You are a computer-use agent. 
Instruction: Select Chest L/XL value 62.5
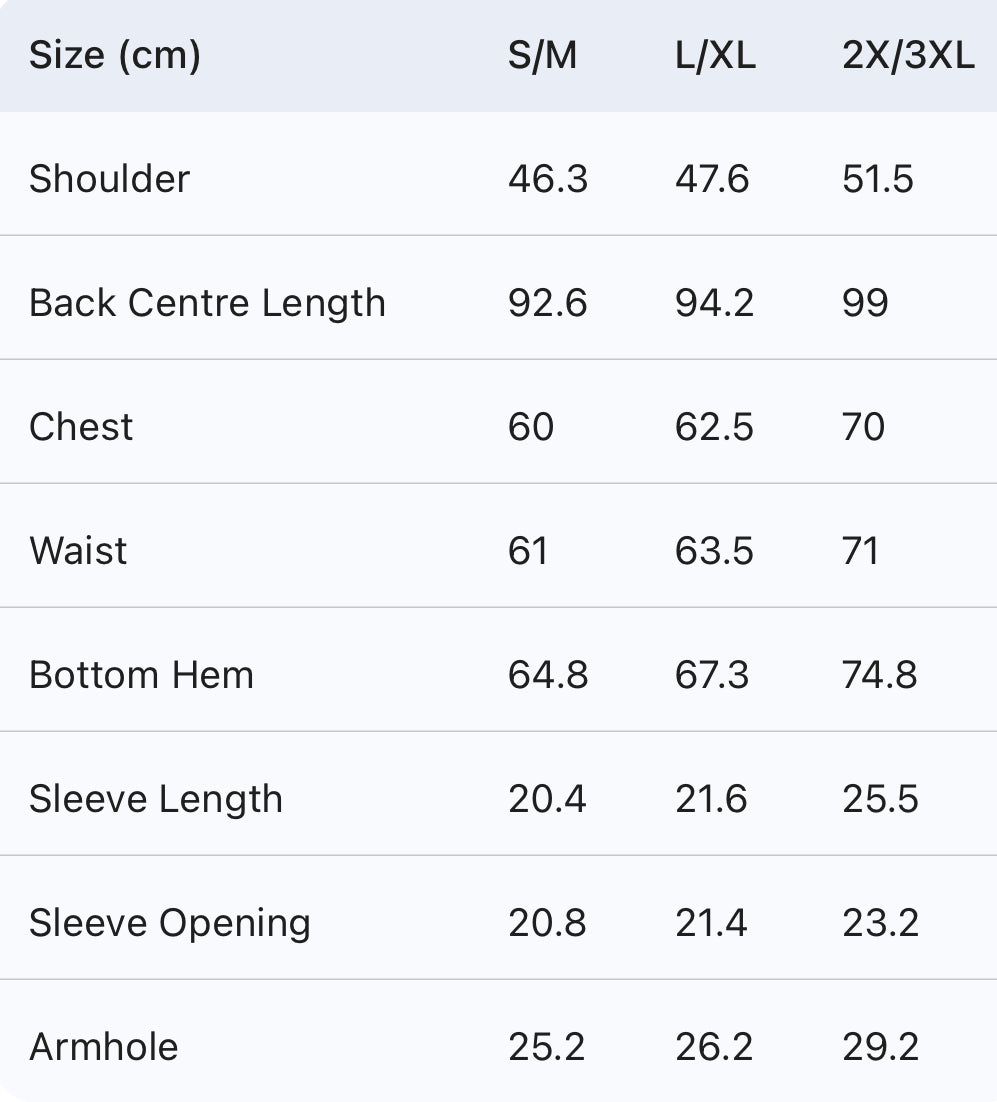tap(714, 427)
